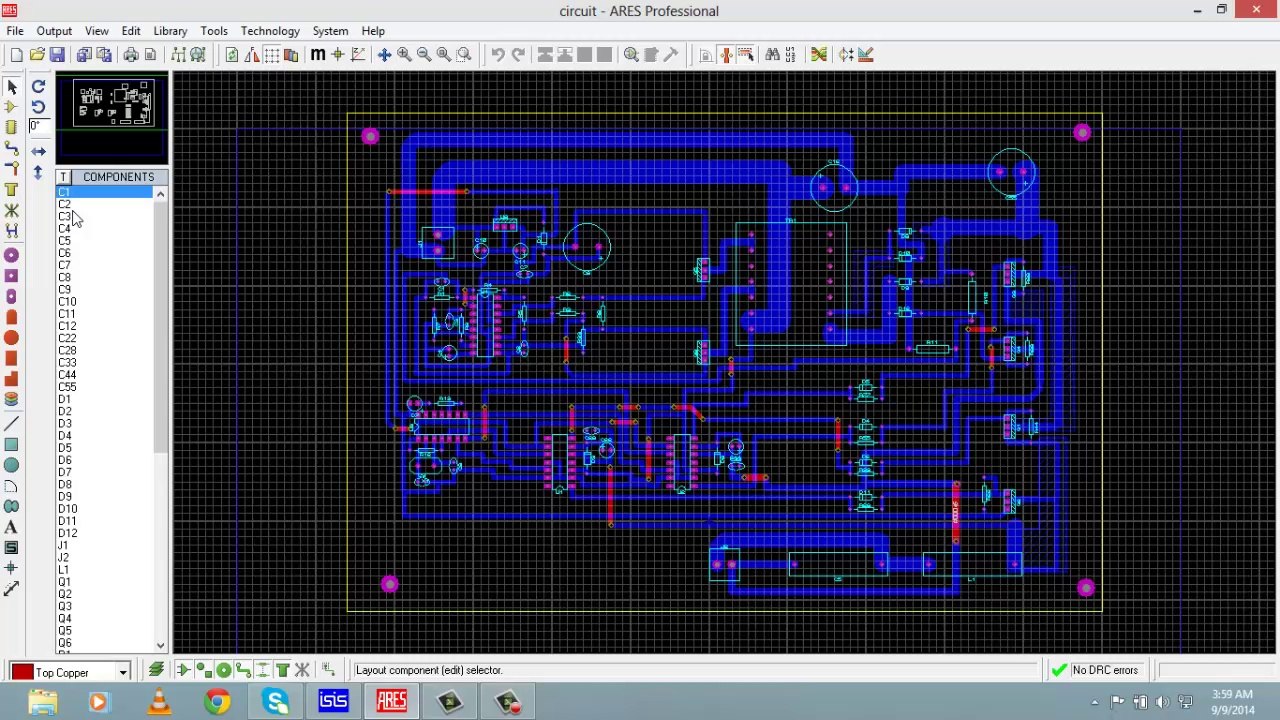Toggle the grid display icon

coord(271,55)
